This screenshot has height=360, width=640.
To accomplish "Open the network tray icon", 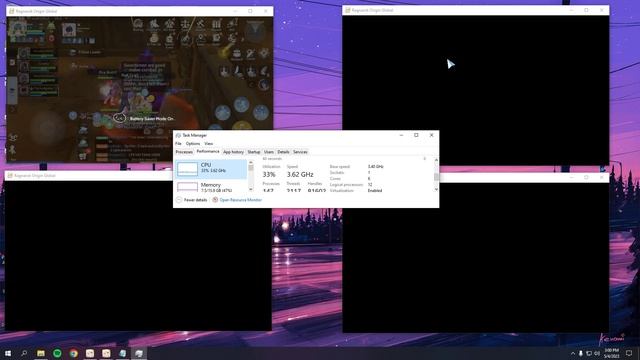I will (x=589, y=353).
